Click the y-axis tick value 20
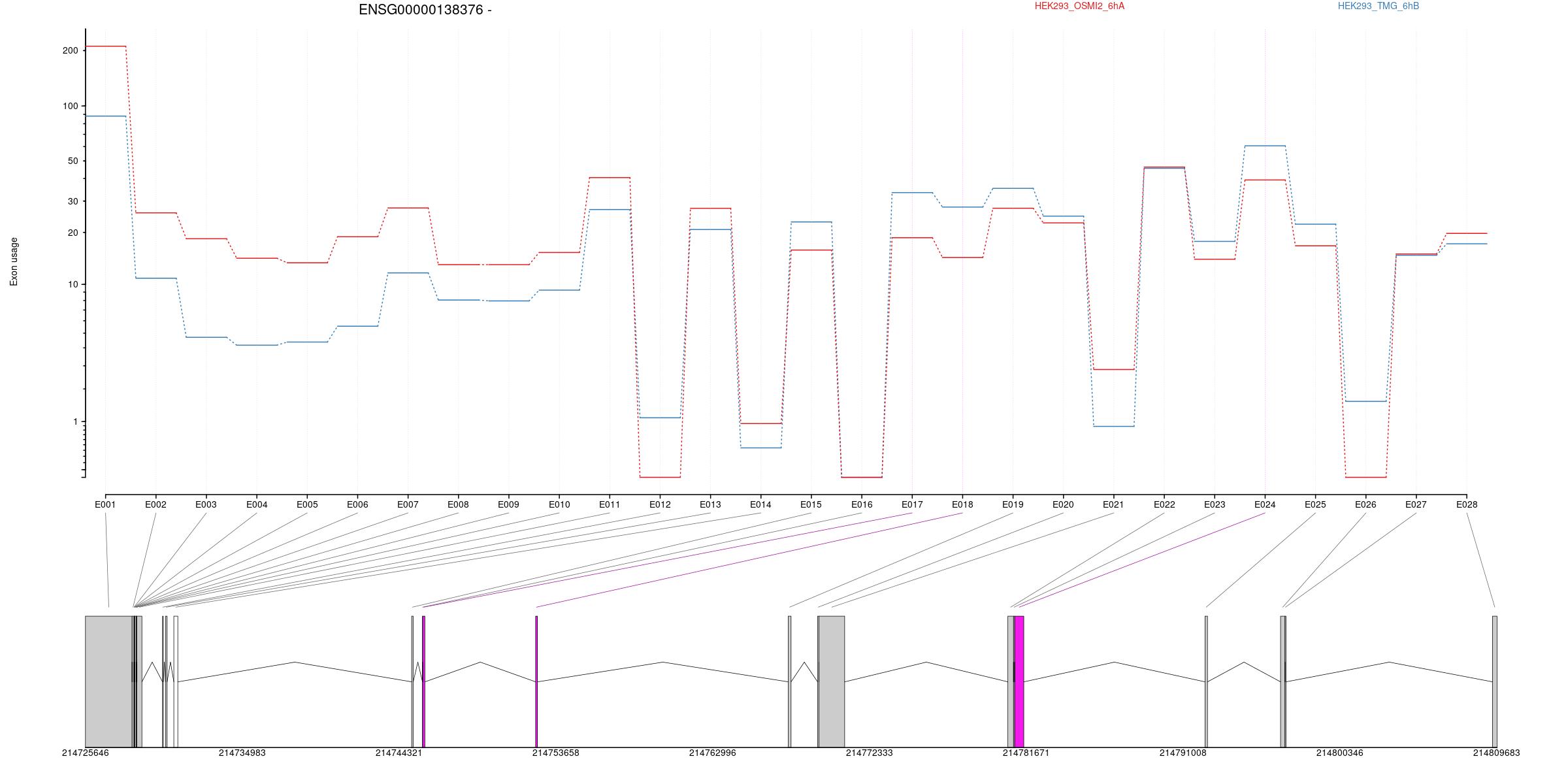Viewport: 1568px width, 784px height. 73,233
